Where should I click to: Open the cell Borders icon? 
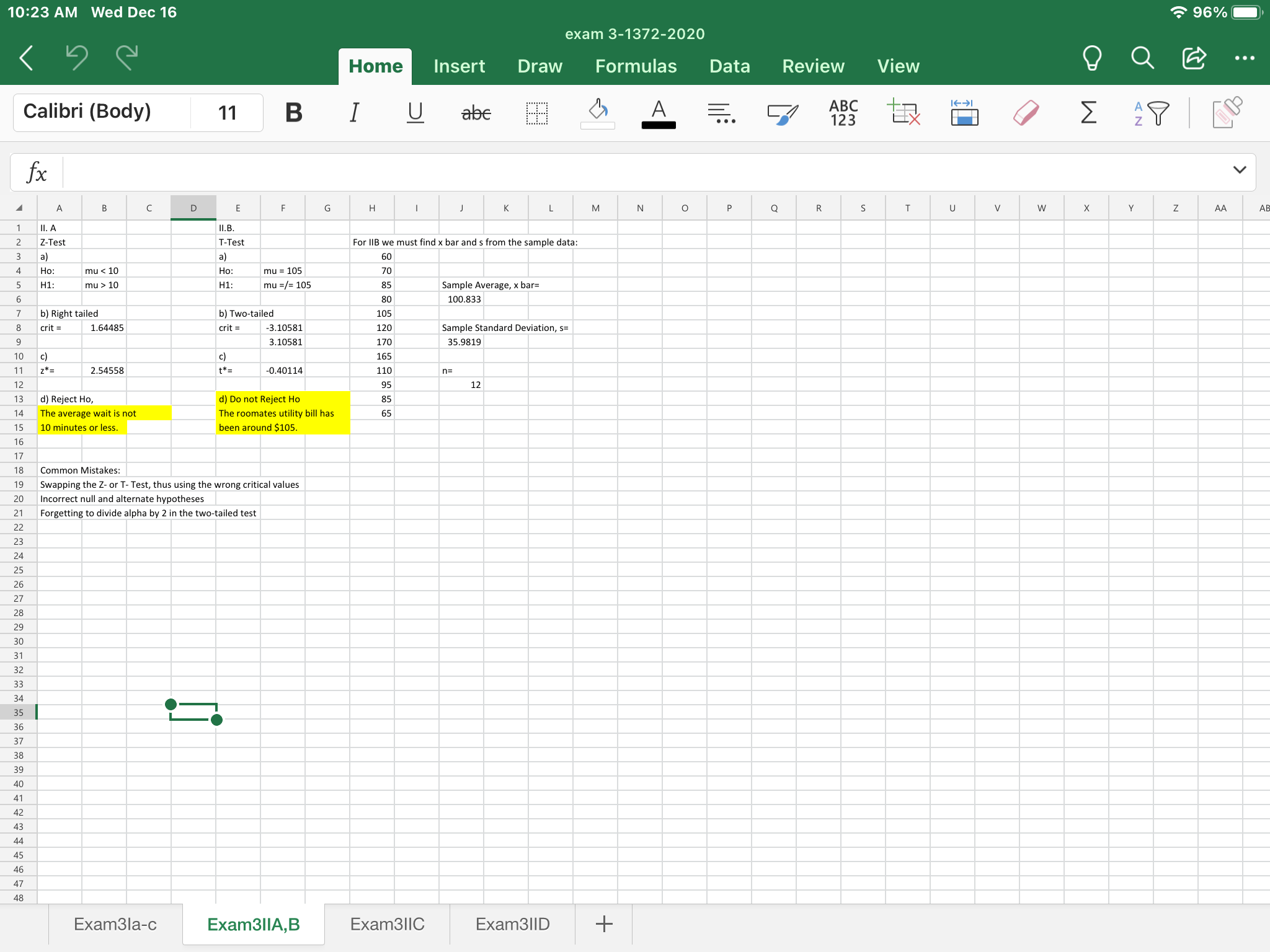[x=537, y=113]
